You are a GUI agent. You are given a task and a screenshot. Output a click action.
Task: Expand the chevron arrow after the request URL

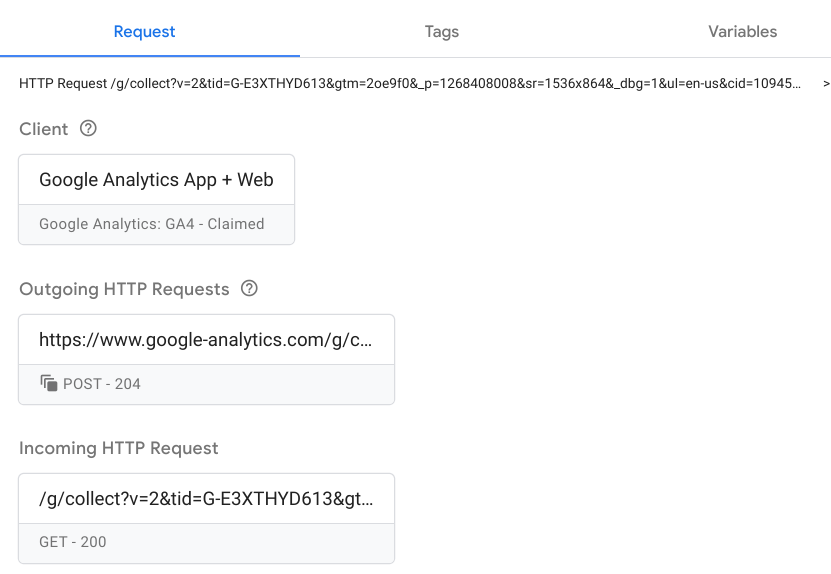[826, 84]
